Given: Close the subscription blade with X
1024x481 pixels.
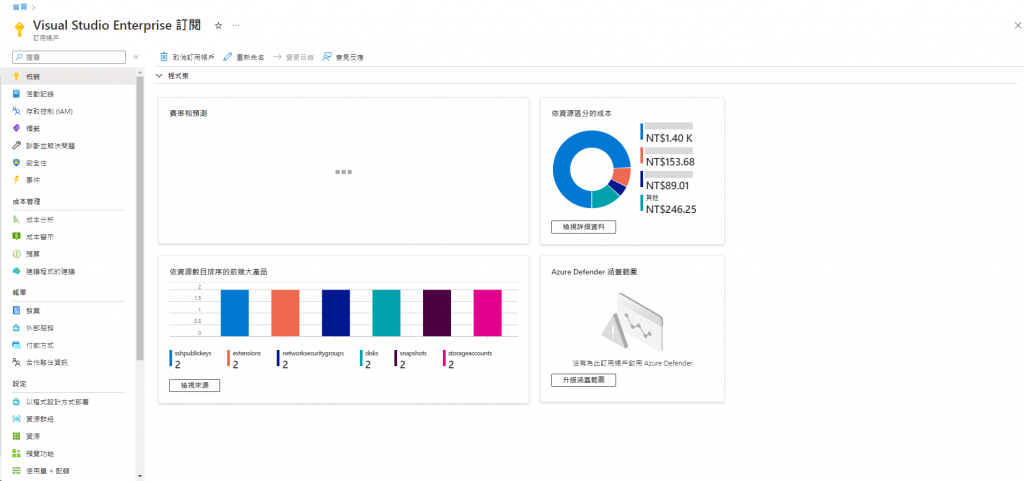Looking at the screenshot, I should click(x=1017, y=25).
